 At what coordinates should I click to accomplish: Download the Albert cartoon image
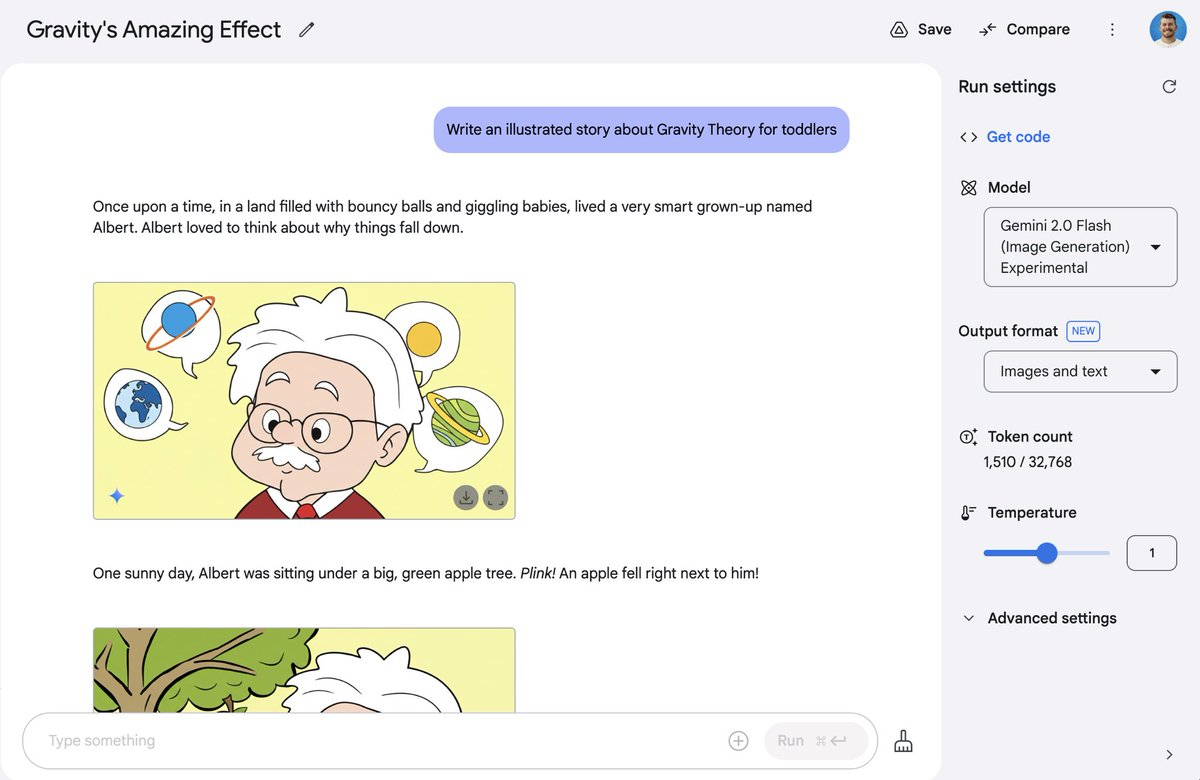click(x=465, y=497)
